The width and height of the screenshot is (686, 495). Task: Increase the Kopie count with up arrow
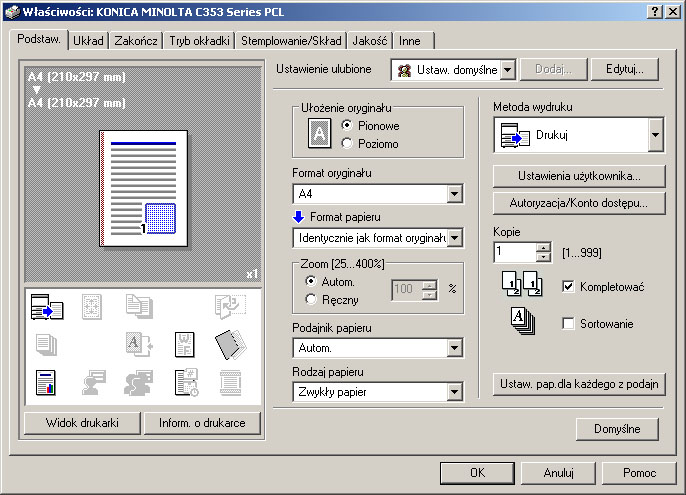pos(543,247)
